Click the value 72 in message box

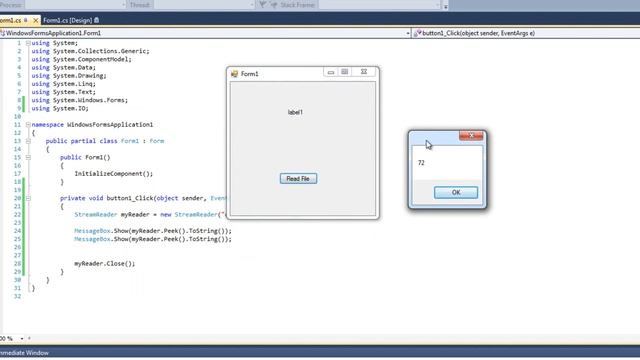[x=421, y=162]
